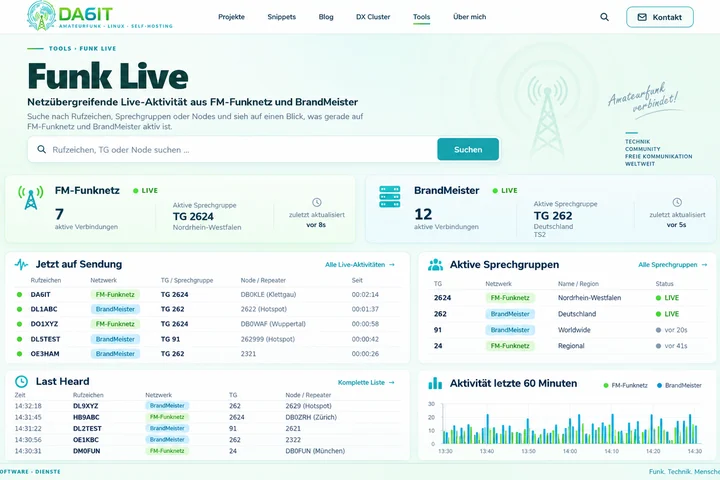This screenshot has width=720, height=480.
Task: Click the Status column header in Aktive Sprechgruppen
Action: (664, 284)
